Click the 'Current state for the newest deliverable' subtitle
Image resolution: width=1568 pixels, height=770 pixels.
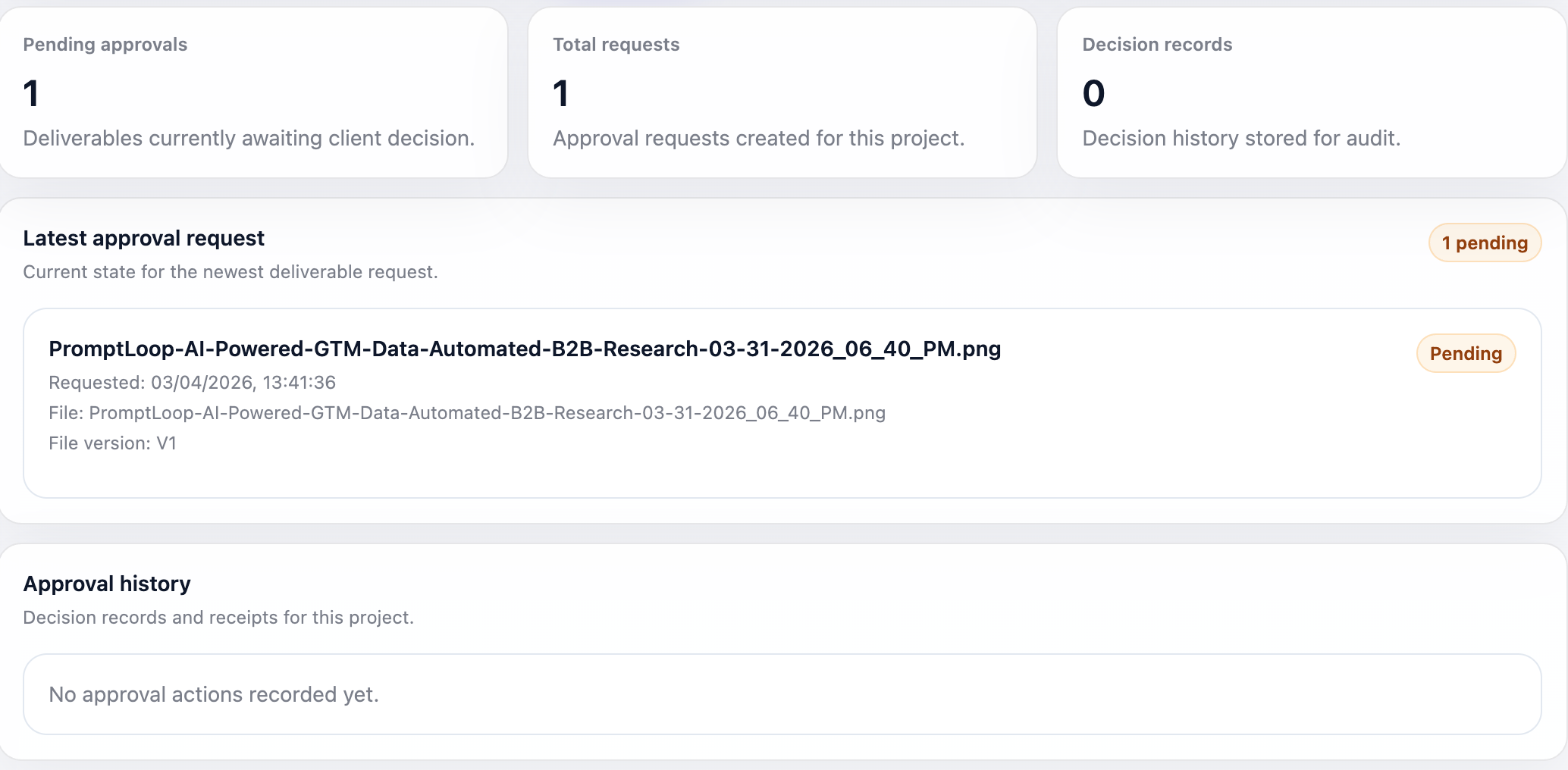(x=230, y=272)
